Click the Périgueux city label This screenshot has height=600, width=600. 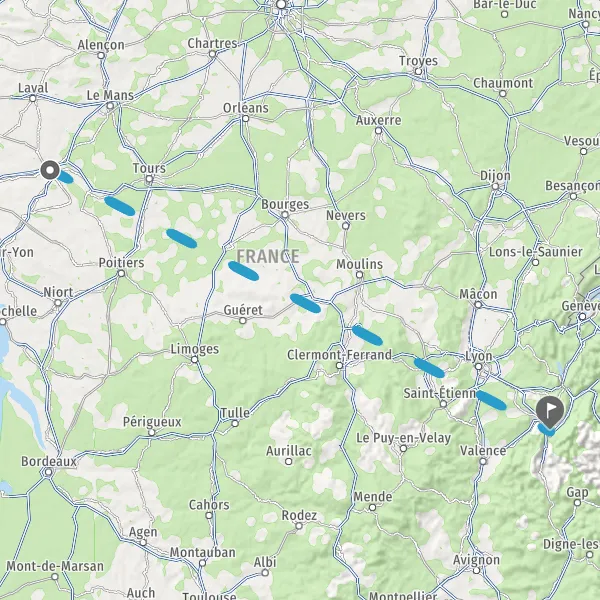point(152,422)
